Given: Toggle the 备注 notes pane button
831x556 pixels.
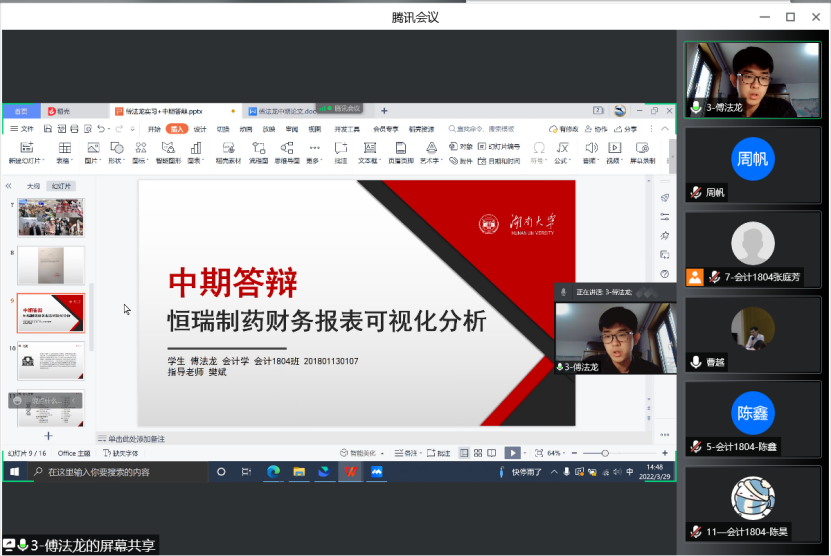Looking at the screenshot, I should click(406, 453).
